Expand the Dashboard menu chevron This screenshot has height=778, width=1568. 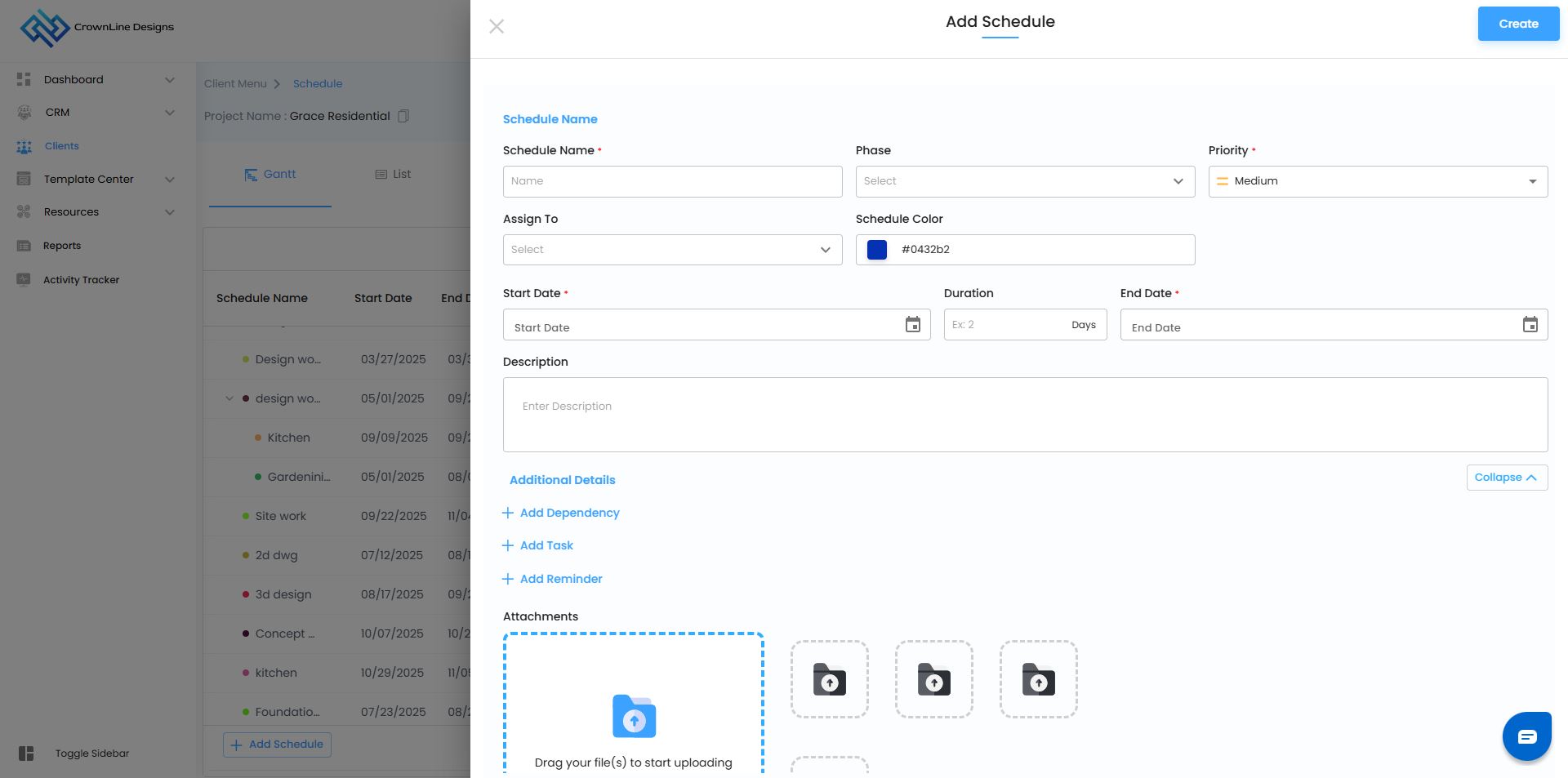pos(170,79)
